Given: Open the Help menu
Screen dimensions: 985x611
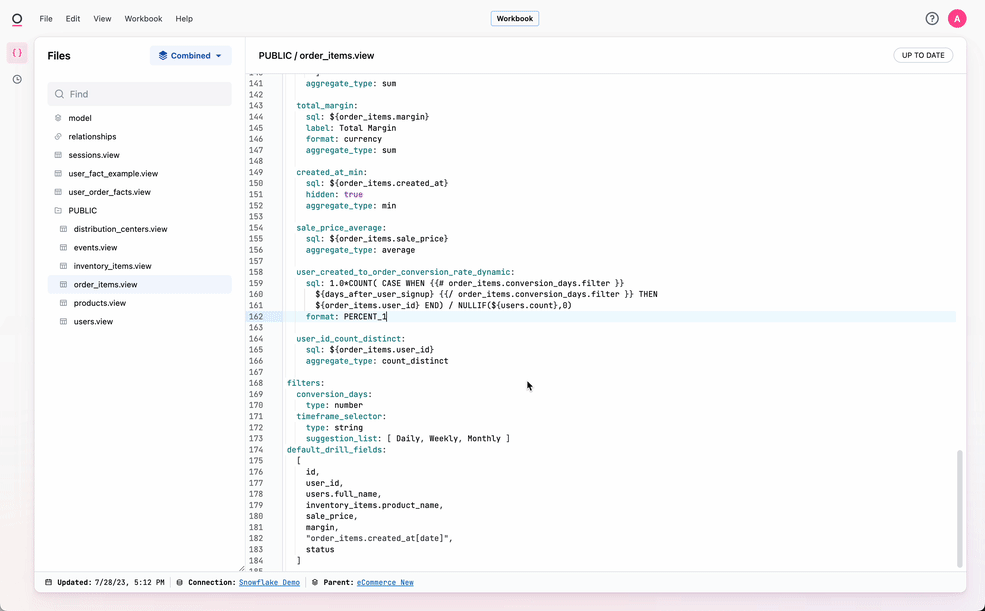Looking at the screenshot, I should [x=184, y=19].
